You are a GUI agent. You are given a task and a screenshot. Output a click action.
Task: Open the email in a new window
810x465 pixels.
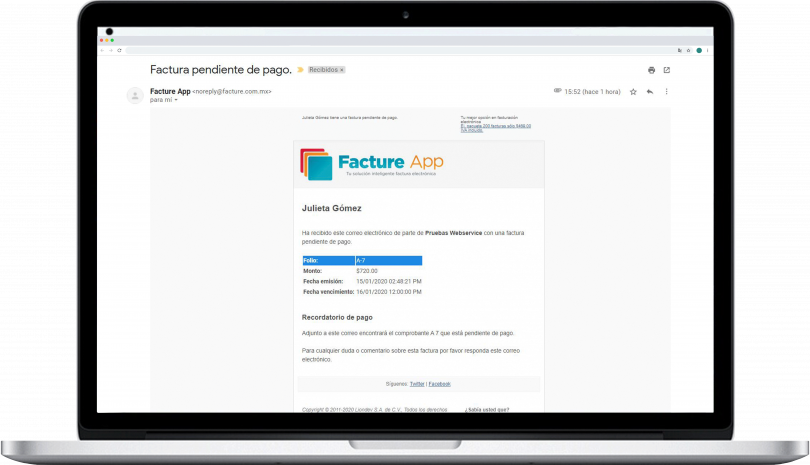[667, 70]
